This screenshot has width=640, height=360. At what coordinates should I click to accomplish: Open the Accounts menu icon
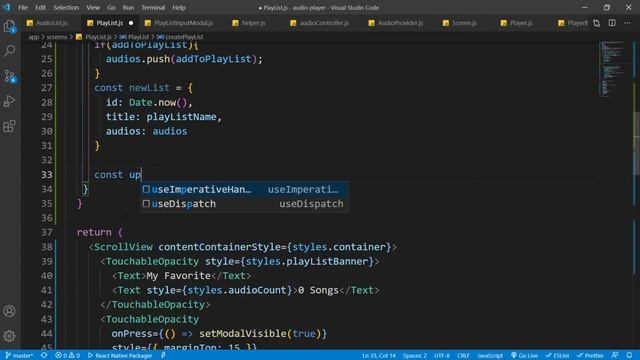click(x=9, y=311)
